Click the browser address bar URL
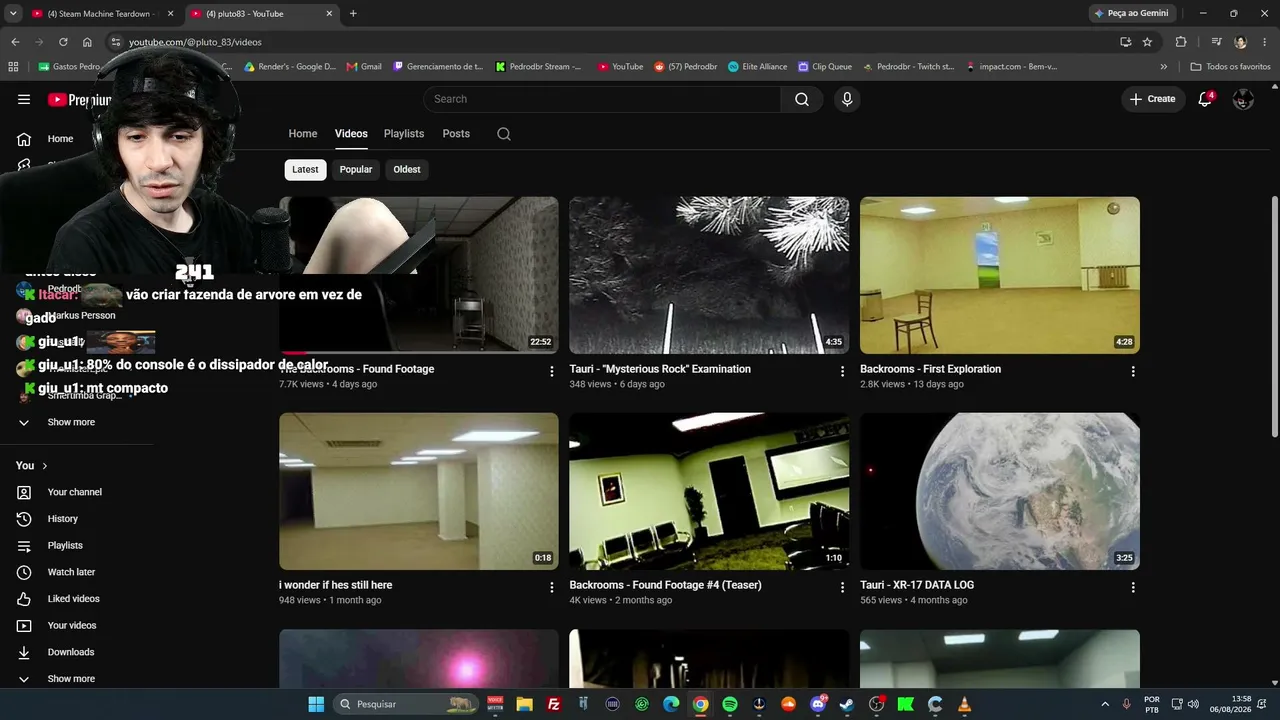This screenshot has height=720, width=1280. pos(195,42)
